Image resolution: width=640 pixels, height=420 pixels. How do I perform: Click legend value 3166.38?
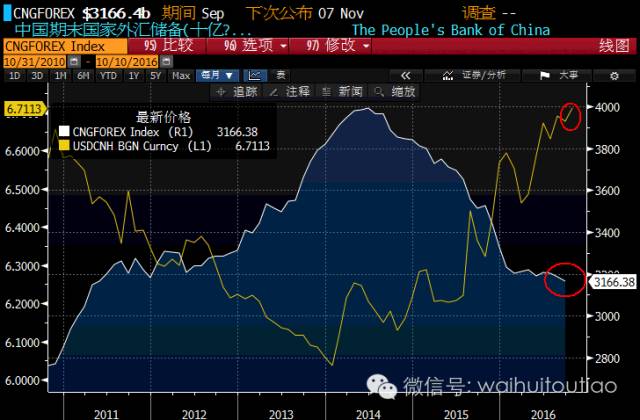click(237, 132)
